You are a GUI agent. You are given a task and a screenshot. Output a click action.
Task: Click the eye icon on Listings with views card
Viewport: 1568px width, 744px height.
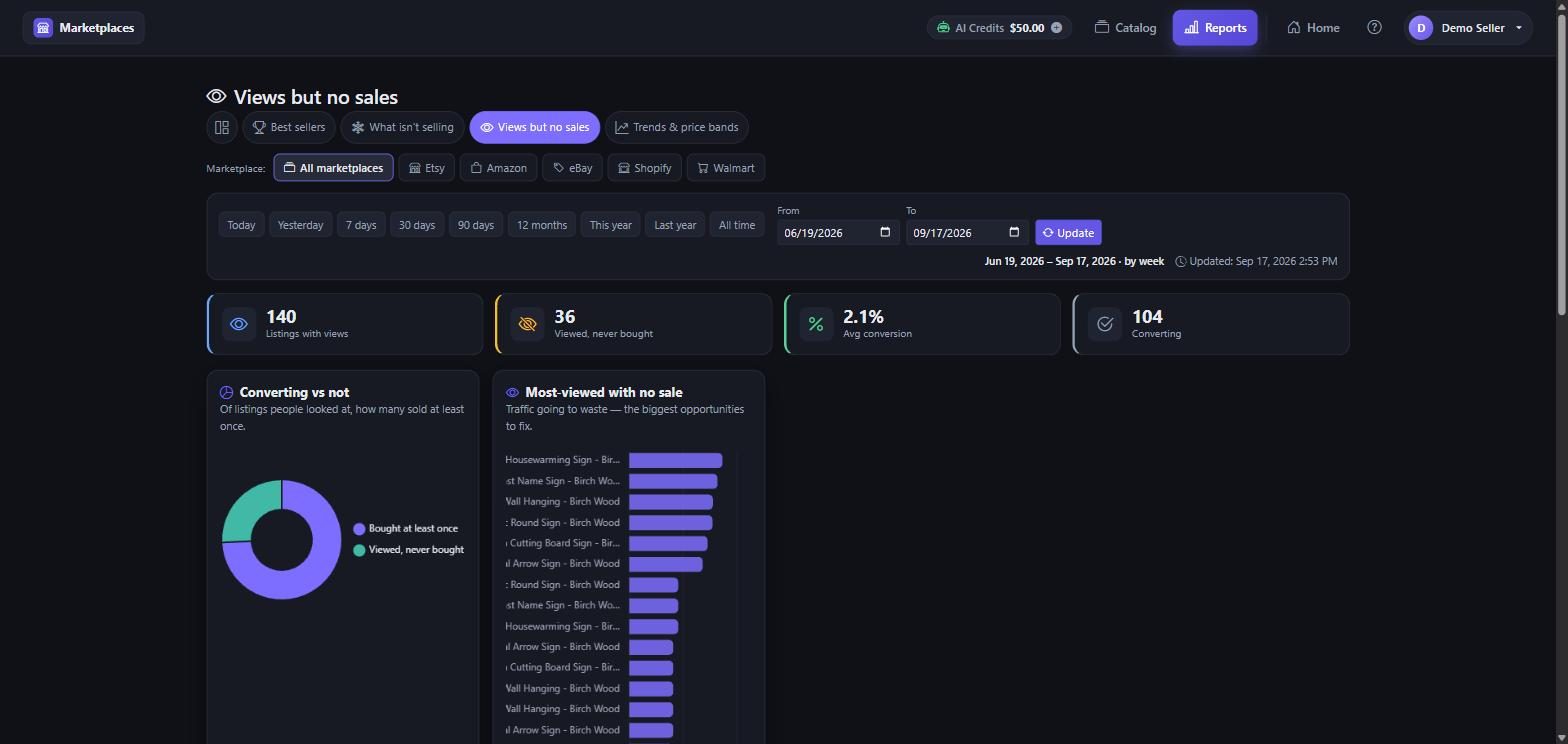tap(239, 324)
